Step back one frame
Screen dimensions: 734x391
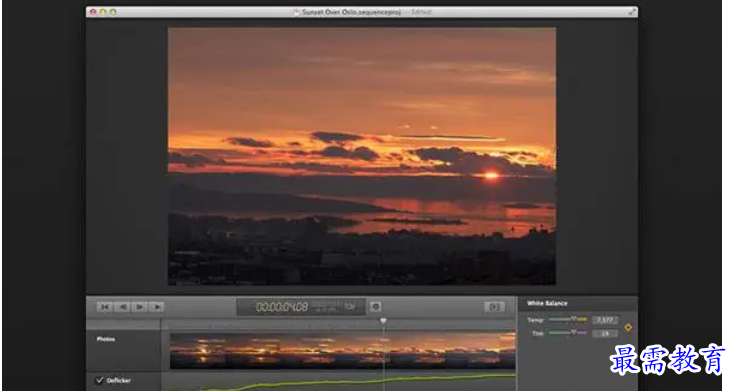click(122, 307)
